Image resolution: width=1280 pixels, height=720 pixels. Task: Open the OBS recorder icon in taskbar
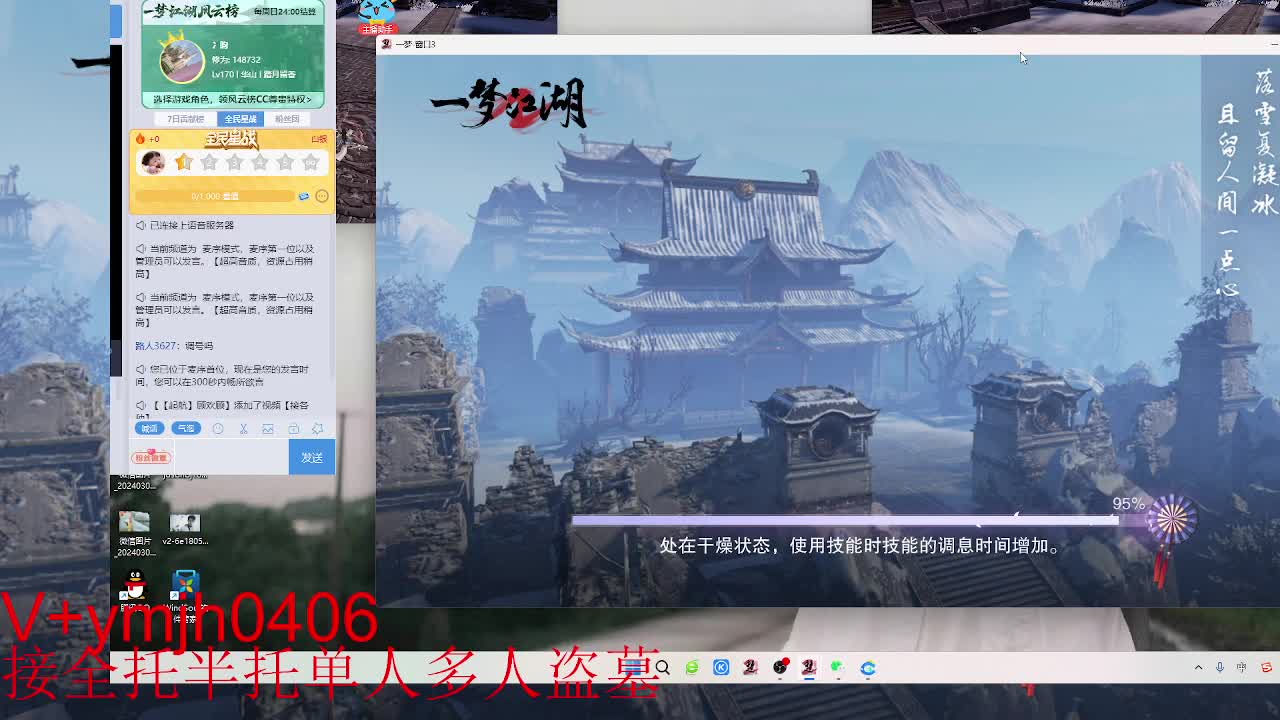click(x=780, y=668)
